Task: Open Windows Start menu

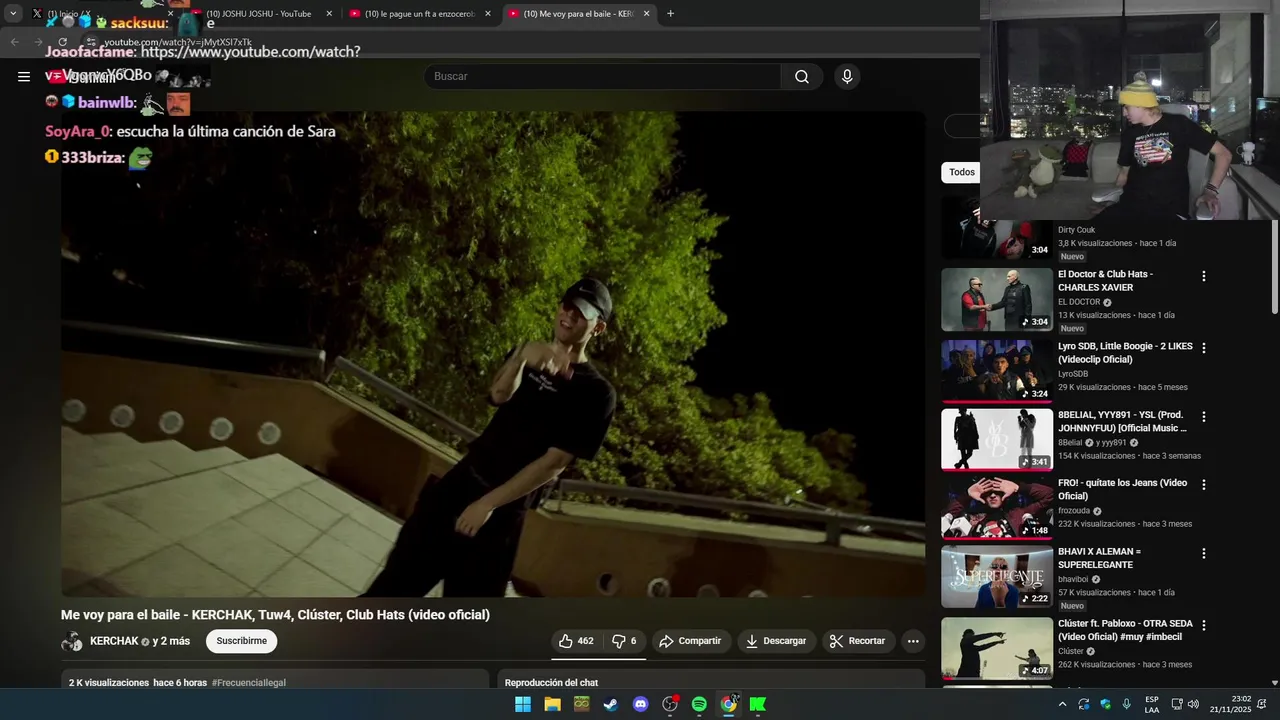Action: click(523, 704)
